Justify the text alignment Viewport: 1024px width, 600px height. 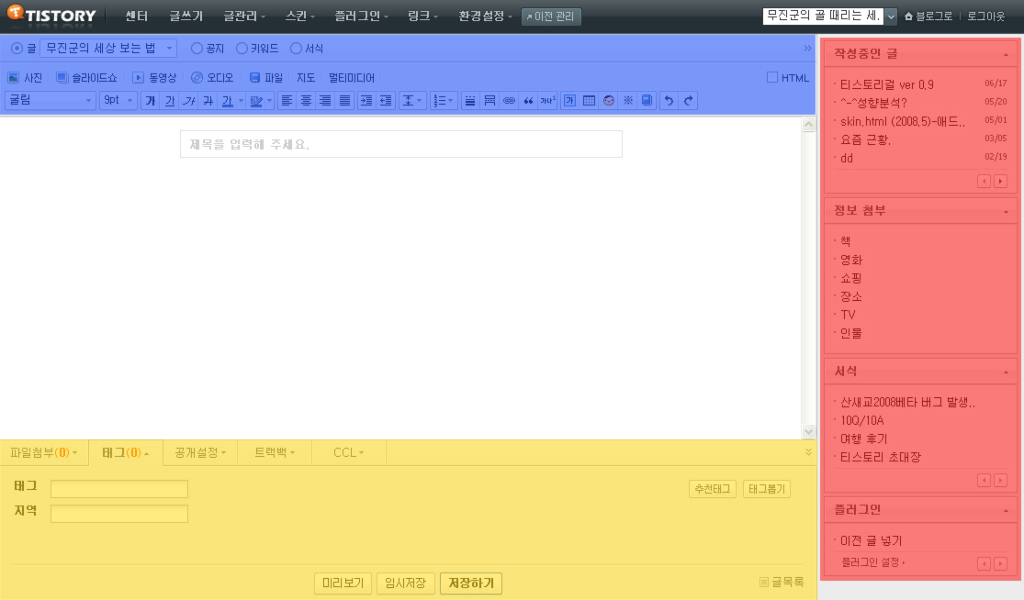click(x=344, y=101)
